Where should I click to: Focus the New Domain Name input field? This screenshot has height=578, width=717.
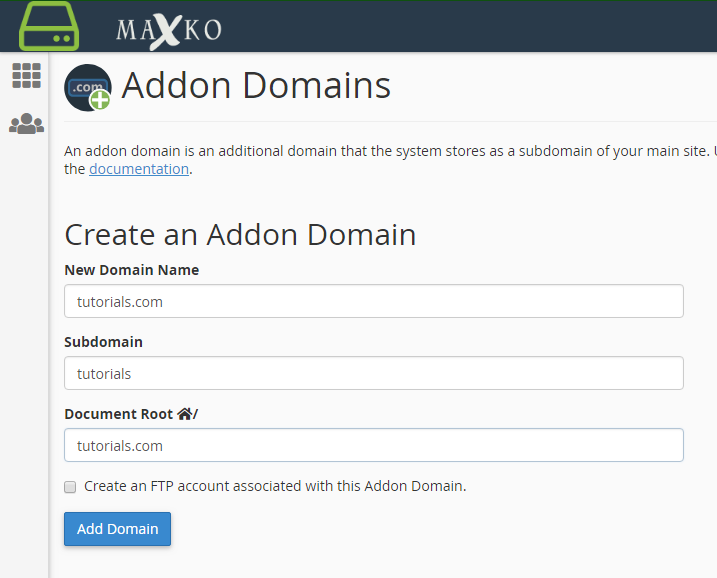click(x=373, y=301)
